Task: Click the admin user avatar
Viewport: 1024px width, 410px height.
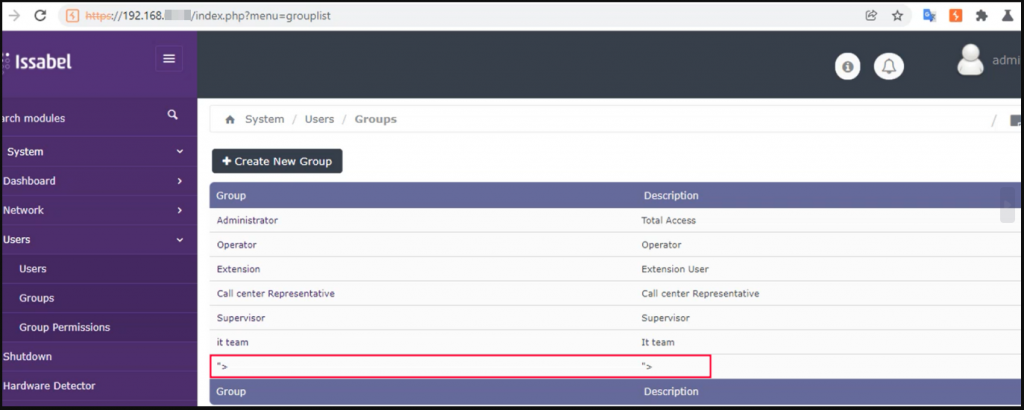Action: pos(970,60)
